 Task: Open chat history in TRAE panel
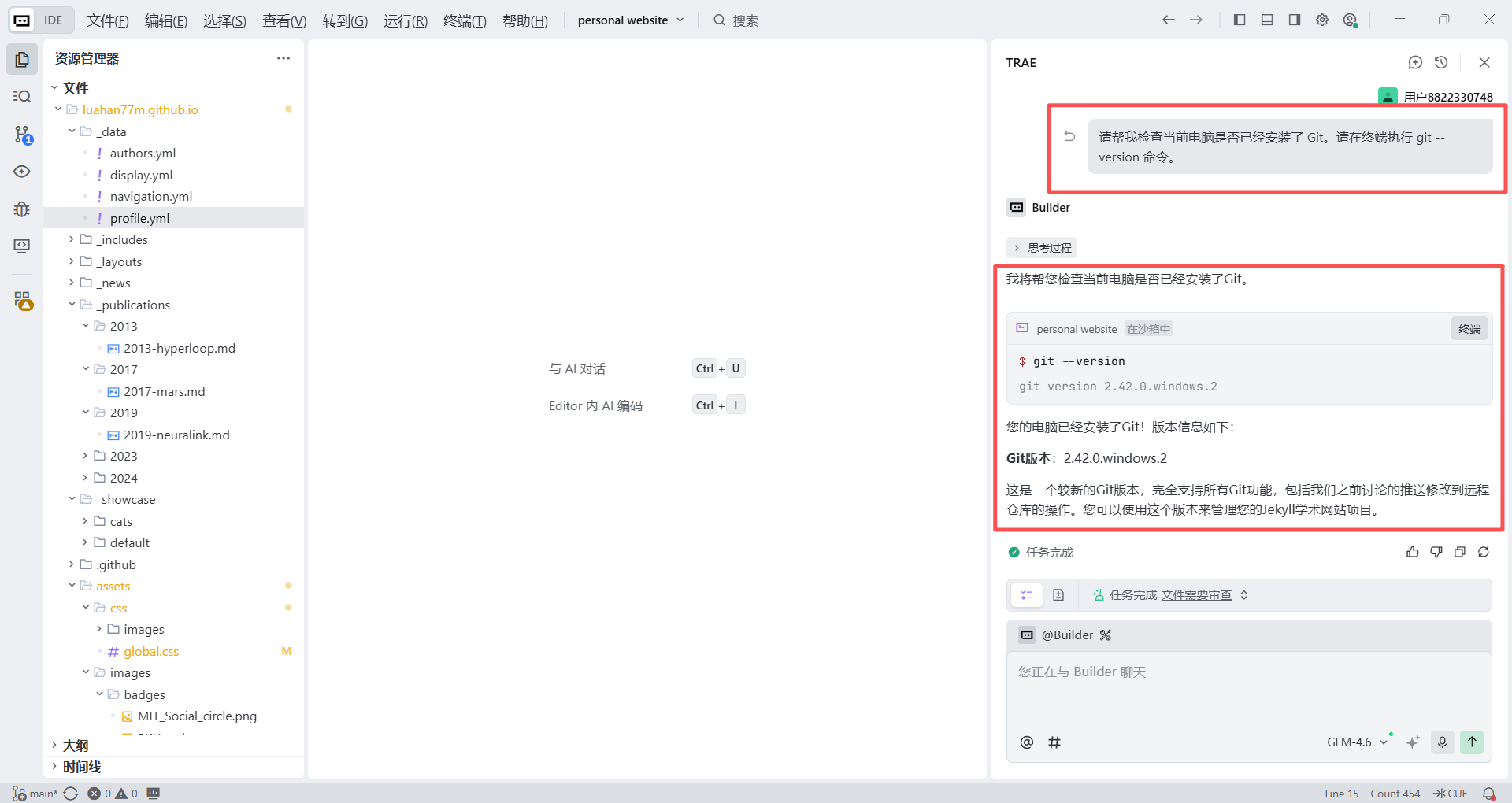(1441, 62)
